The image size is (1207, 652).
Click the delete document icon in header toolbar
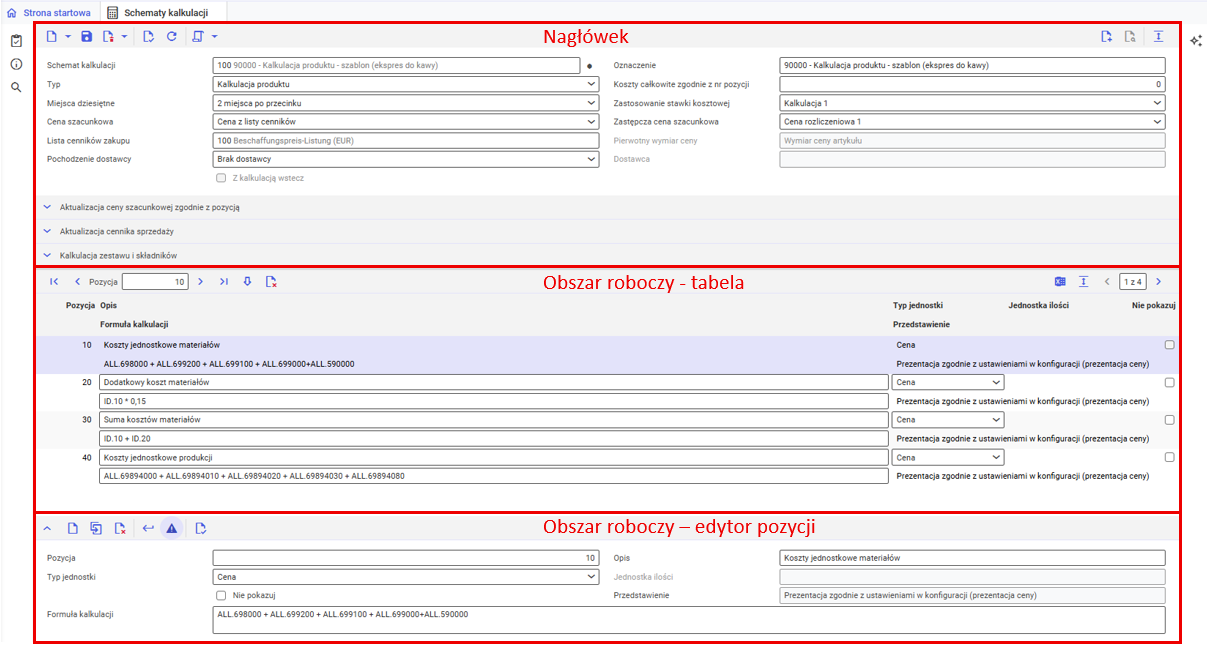coord(108,37)
